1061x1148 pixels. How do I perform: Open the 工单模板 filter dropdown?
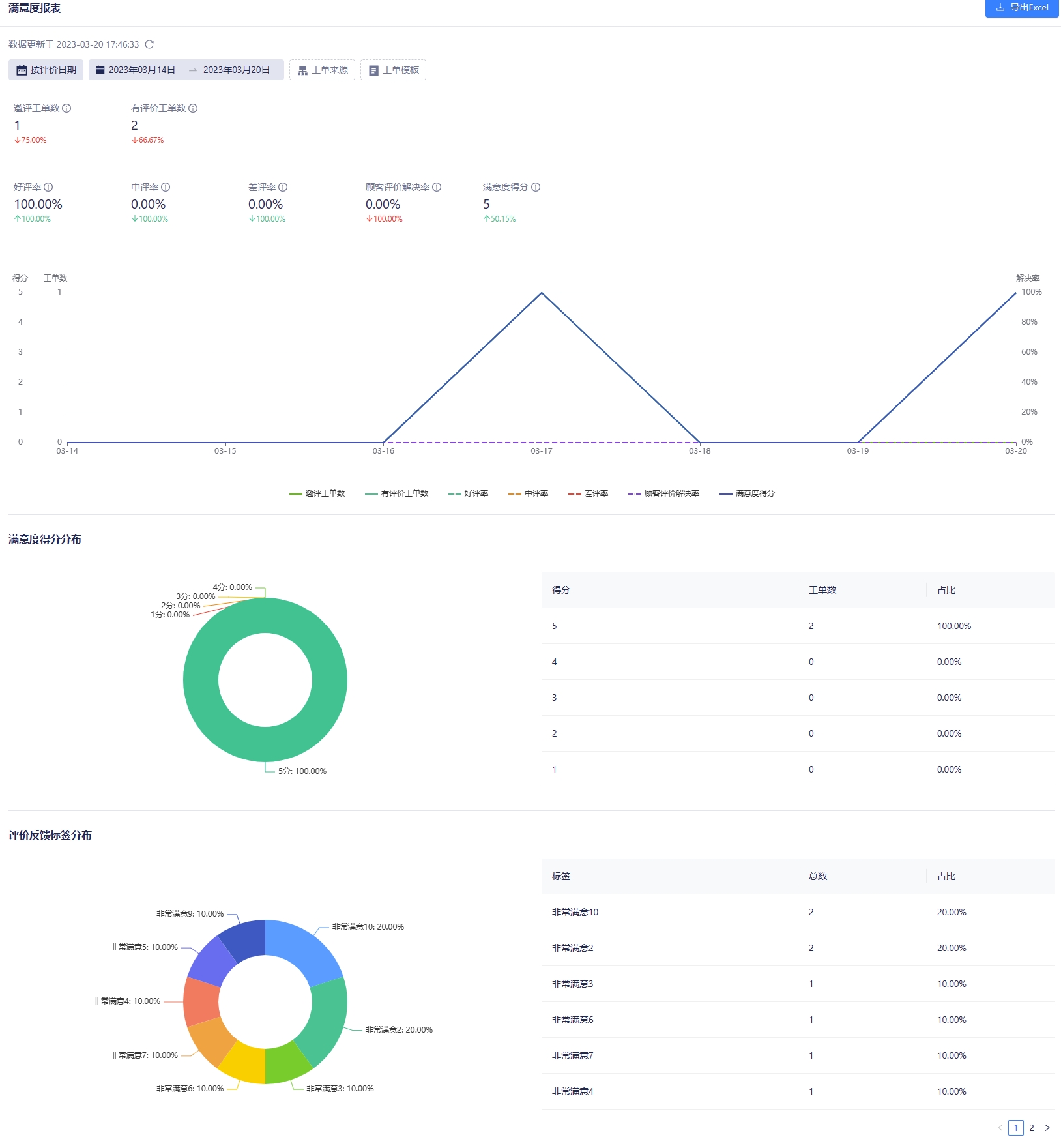[x=394, y=70]
